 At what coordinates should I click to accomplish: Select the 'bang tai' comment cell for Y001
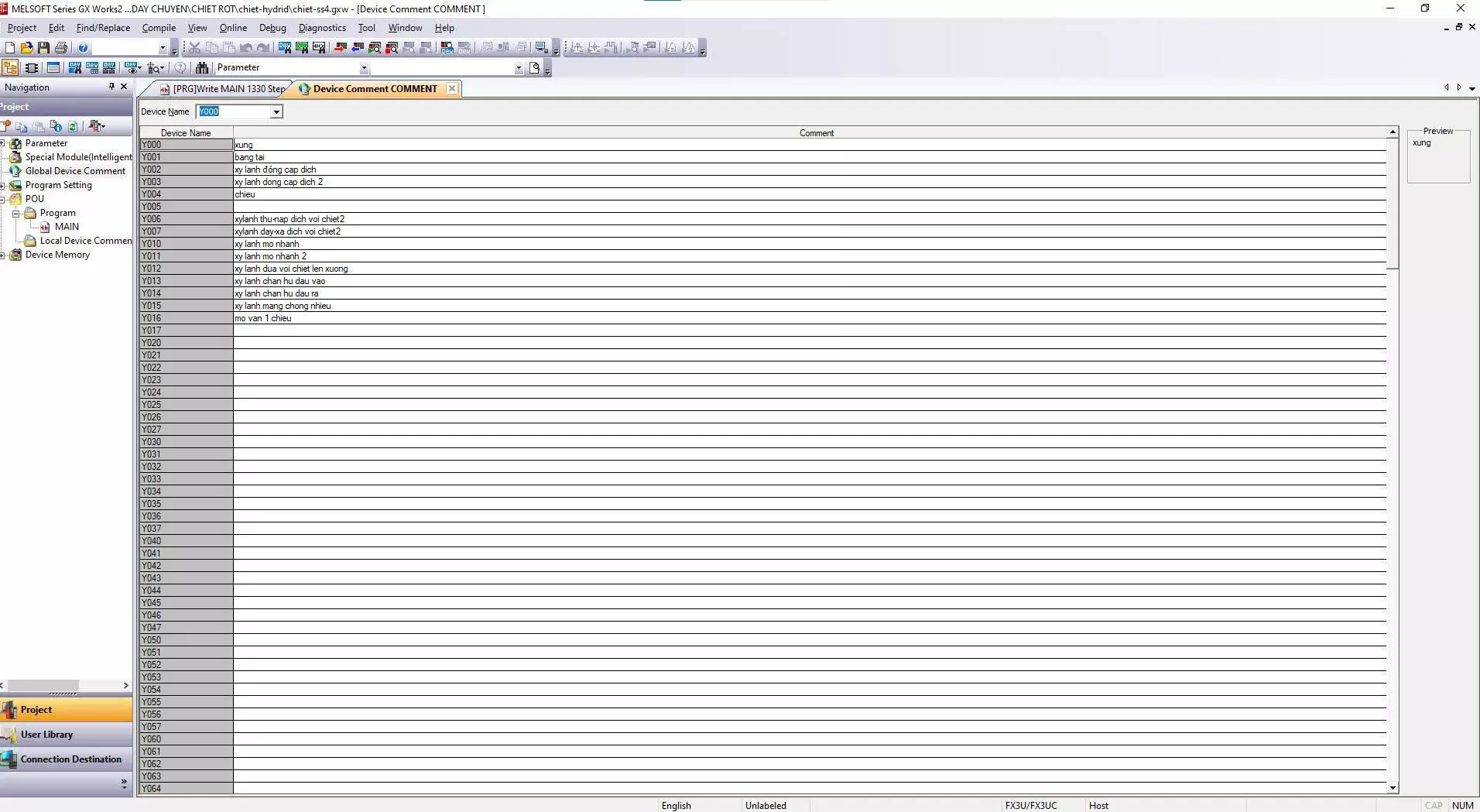coord(810,157)
